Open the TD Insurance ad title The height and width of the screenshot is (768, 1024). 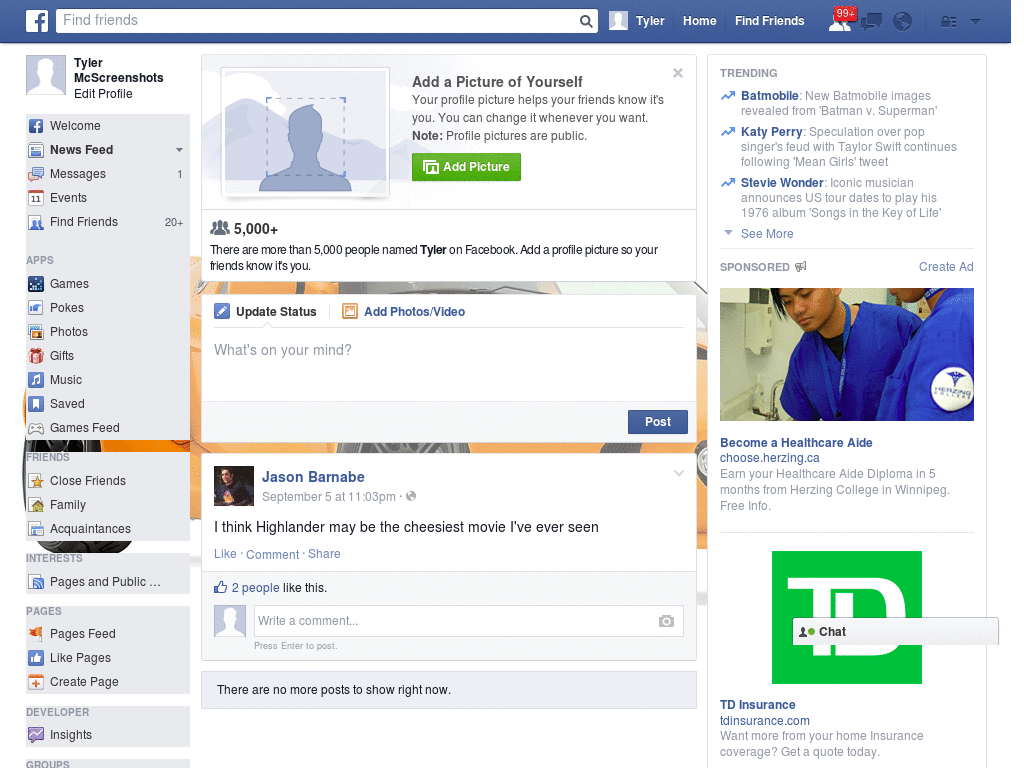[758, 705]
